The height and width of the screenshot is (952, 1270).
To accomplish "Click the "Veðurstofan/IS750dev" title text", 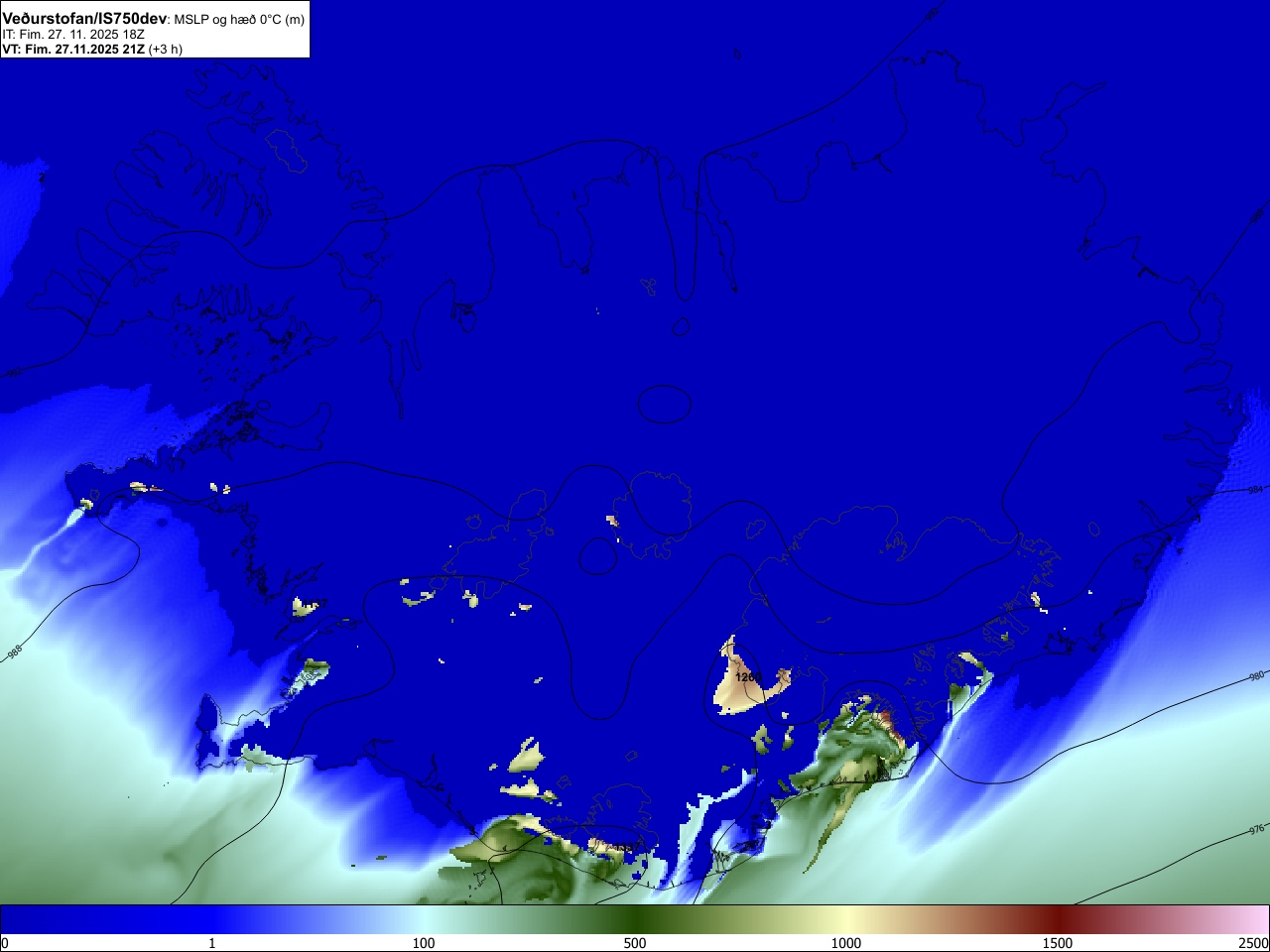I will tap(84, 19).
